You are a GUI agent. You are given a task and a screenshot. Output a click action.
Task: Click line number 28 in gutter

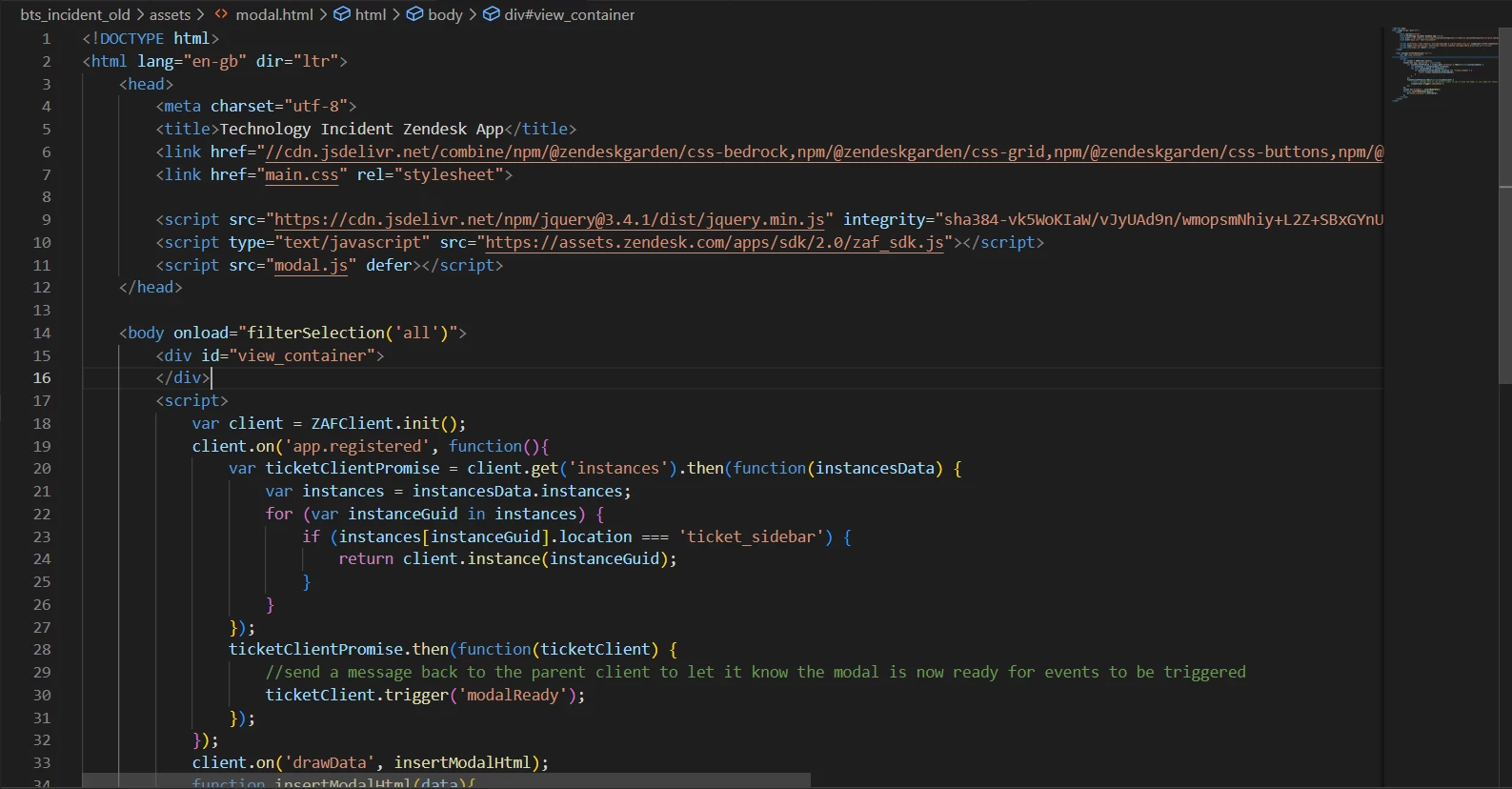tap(42, 650)
